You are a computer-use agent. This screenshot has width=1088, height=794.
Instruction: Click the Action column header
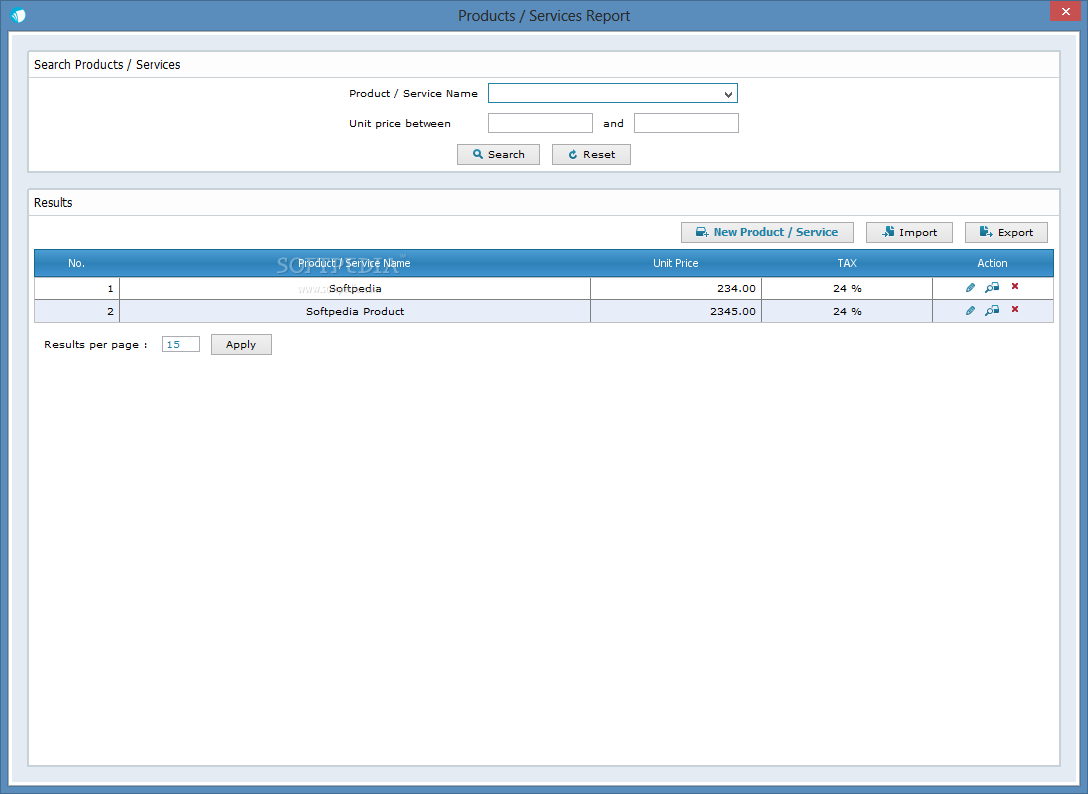[992, 263]
